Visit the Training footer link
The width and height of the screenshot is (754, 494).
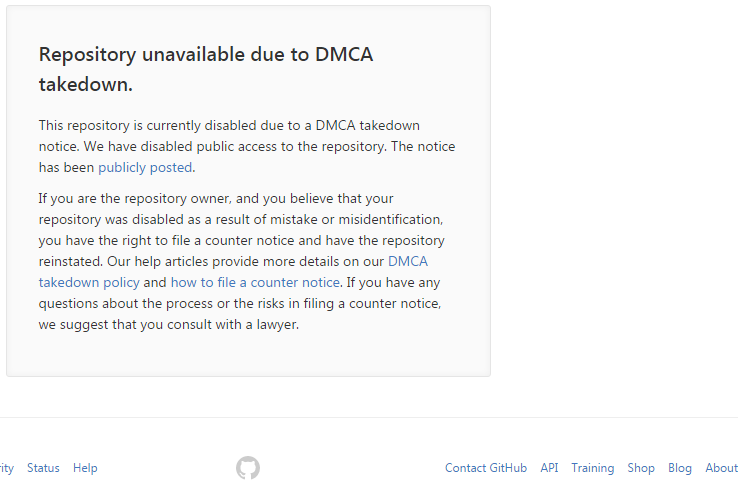coord(592,468)
